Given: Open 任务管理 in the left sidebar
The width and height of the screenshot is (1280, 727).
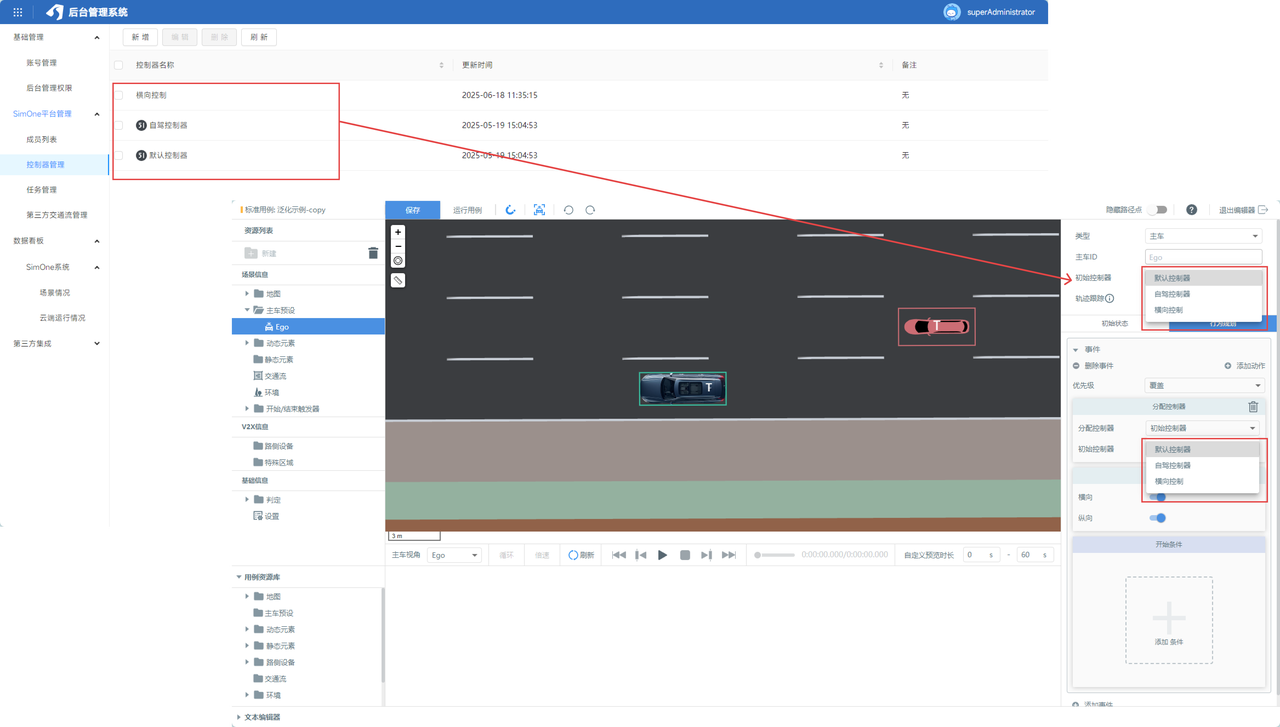Looking at the screenshot, I should point(42,189).
